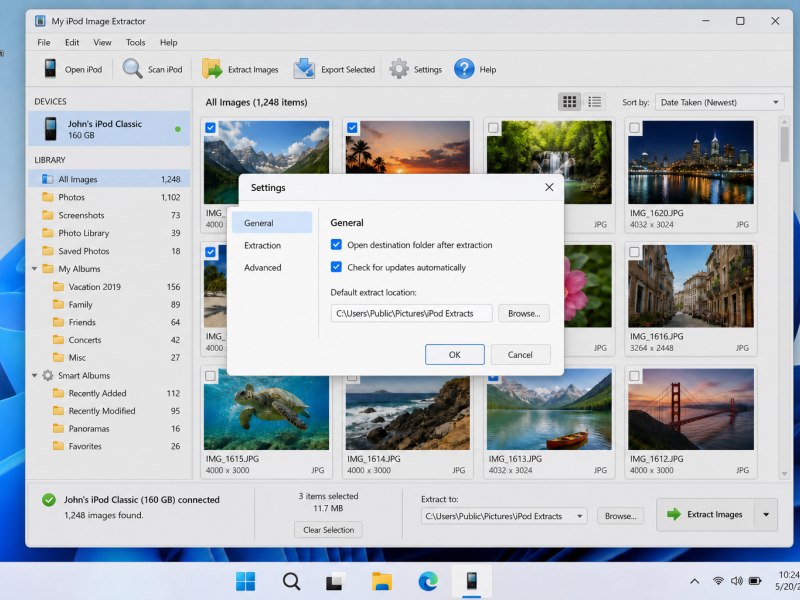Open the File menu
Screen dimensions: 800x600
pos(44,42)
